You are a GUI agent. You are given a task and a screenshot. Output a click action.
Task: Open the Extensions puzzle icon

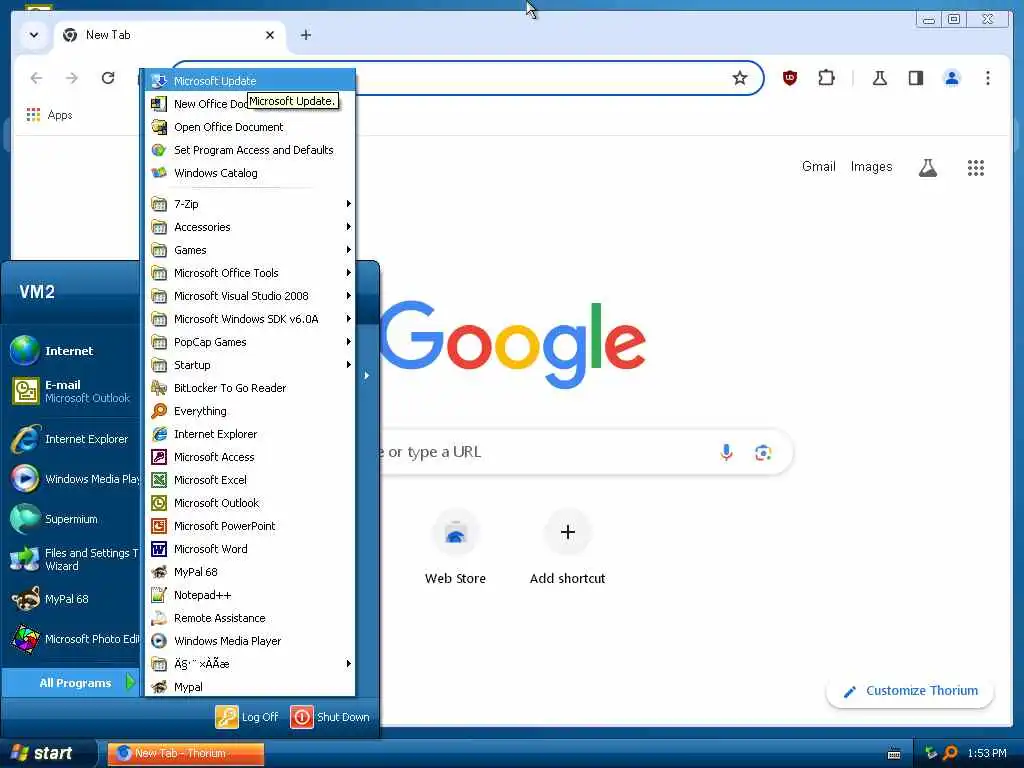(826, 78)
